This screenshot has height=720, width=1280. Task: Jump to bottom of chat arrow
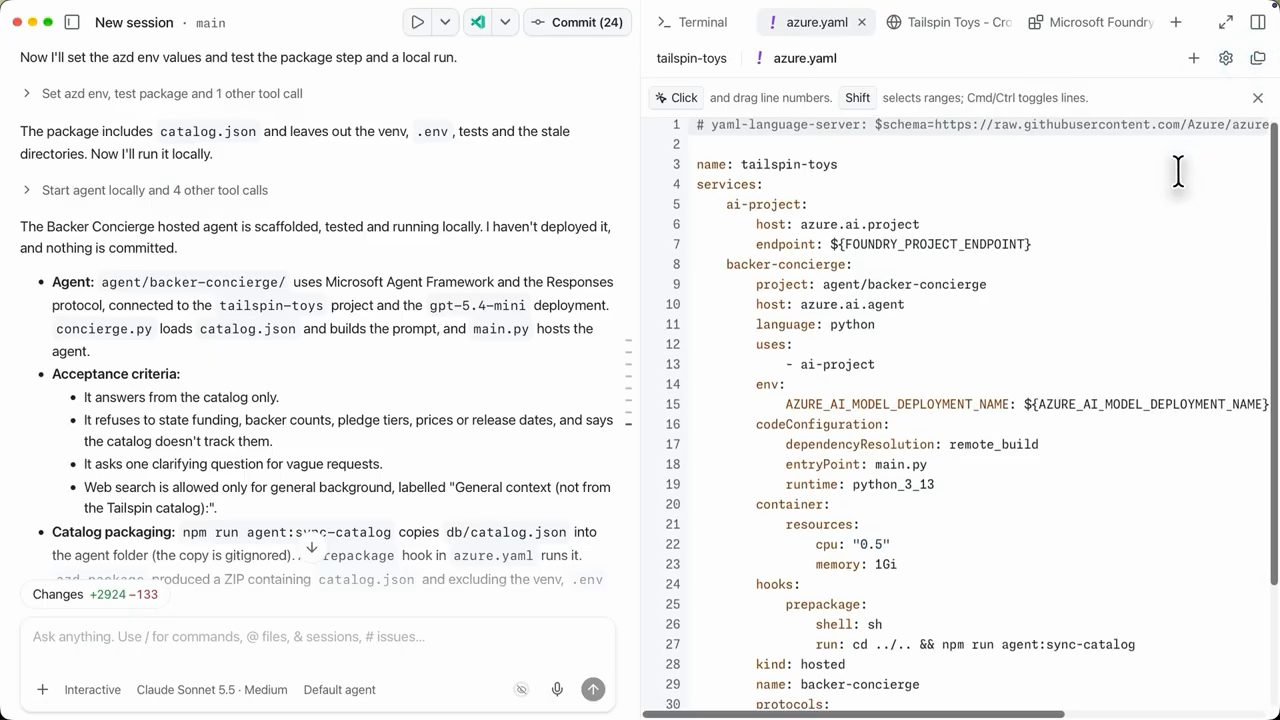(x=312, y=547)
